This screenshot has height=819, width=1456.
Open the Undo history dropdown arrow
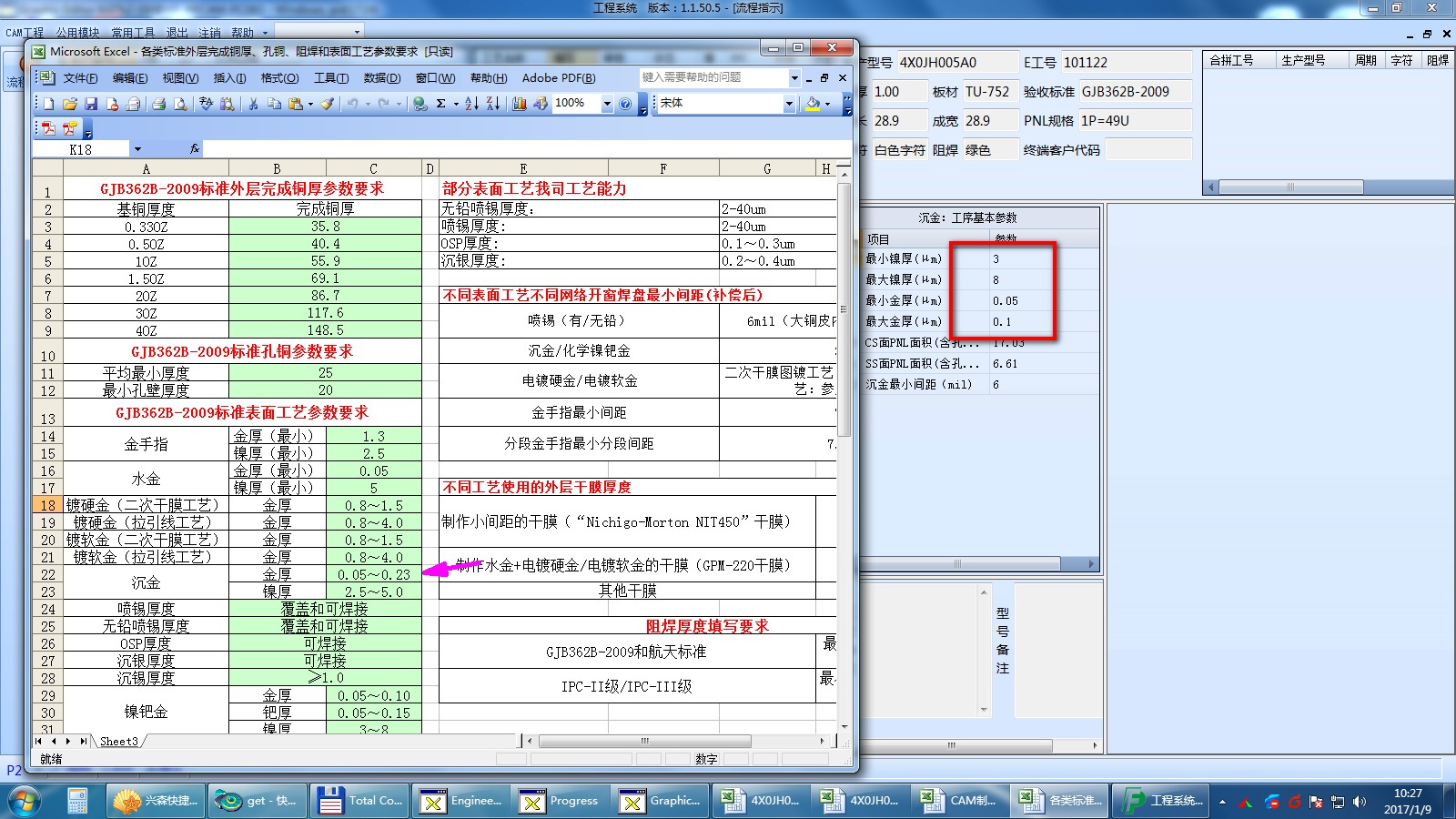pos(368,105)
